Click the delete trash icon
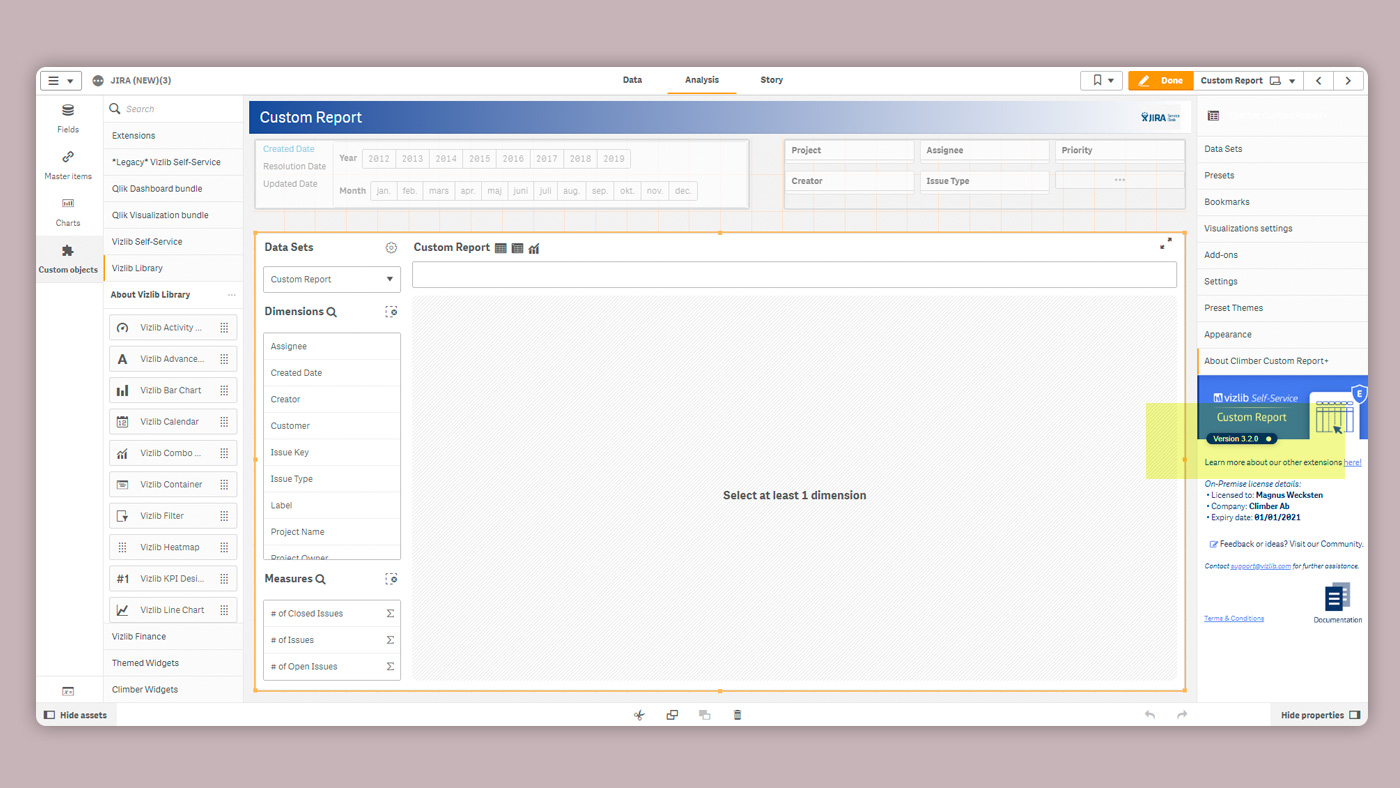 (x=738, y=715)
